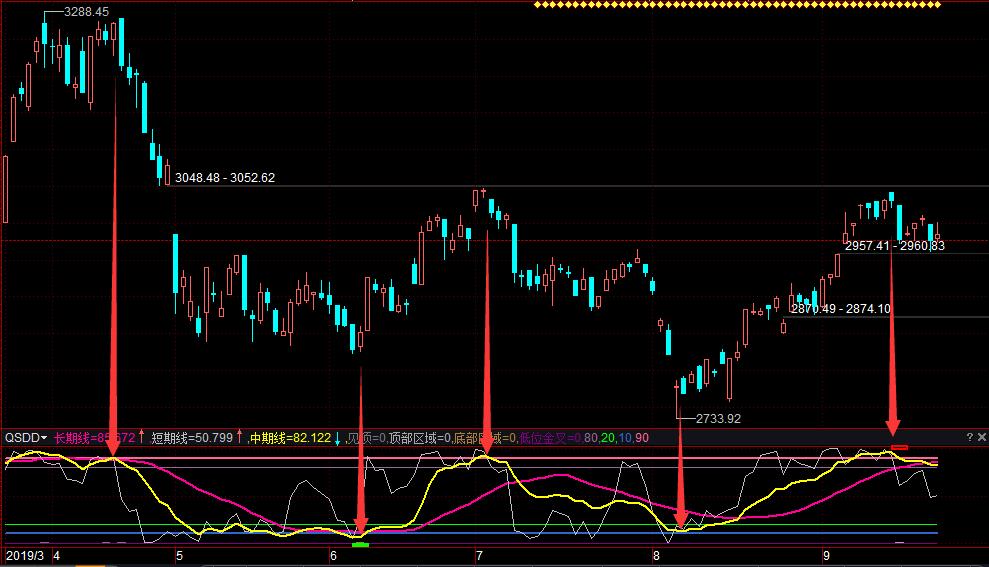Select month 6 on the time axis
Screen dimensions: 989x567
click(333, 554)
